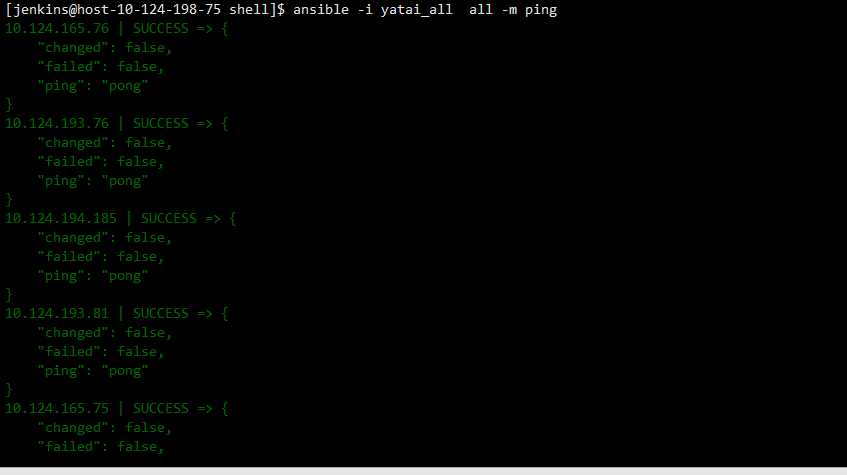This screenshot has width=847, height=475.
Task: Click SUCCESS beside 10.124.193.81
Action: click(x=161, y=313)
